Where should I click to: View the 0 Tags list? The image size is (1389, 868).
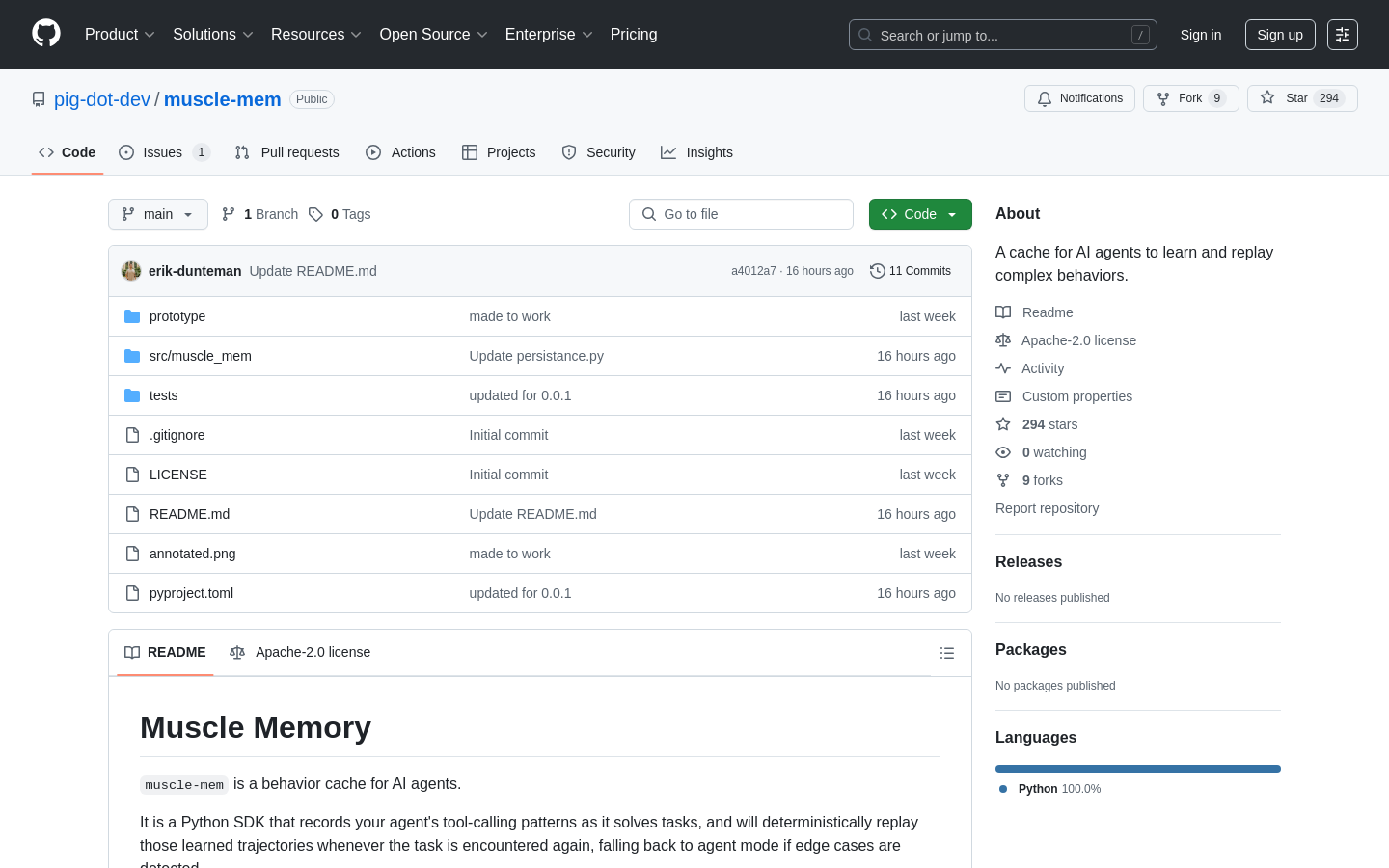pos(340,214)
